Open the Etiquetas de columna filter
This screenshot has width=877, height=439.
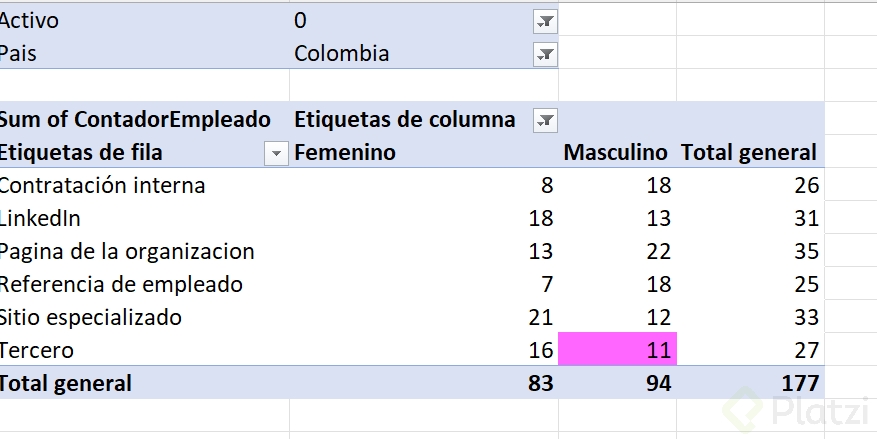(x=545, y=120)
